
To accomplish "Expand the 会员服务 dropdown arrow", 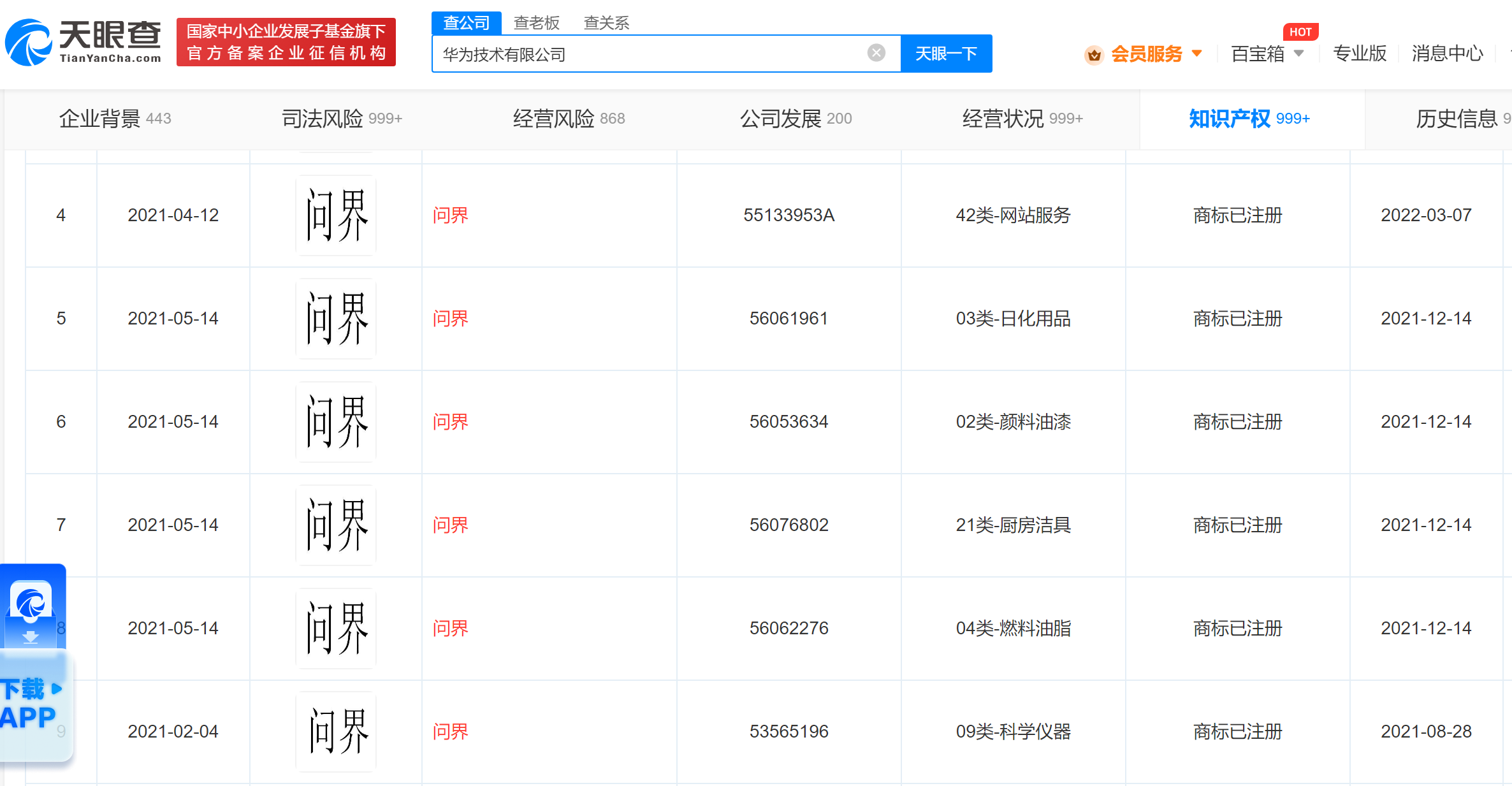I will [1196, 54].
